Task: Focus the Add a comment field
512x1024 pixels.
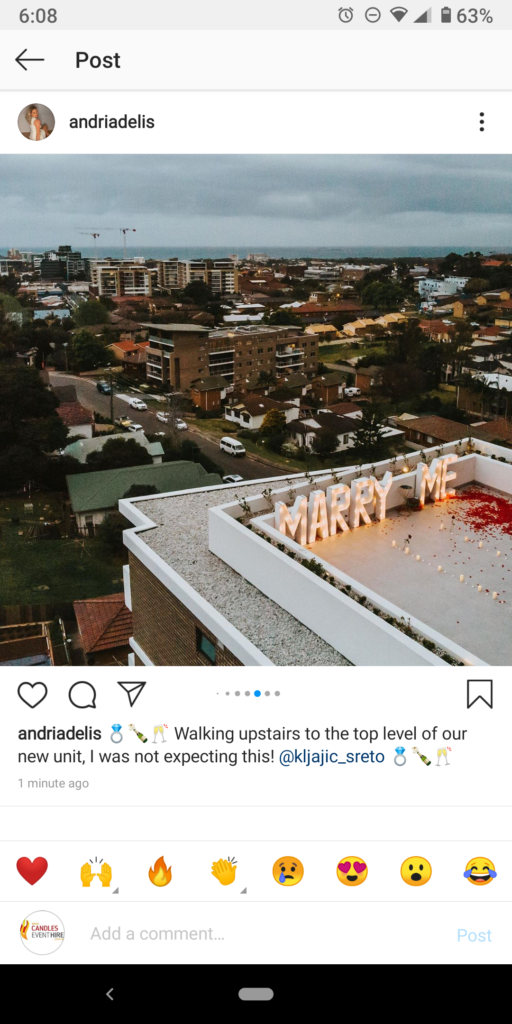Action: [x=261, y=934]
